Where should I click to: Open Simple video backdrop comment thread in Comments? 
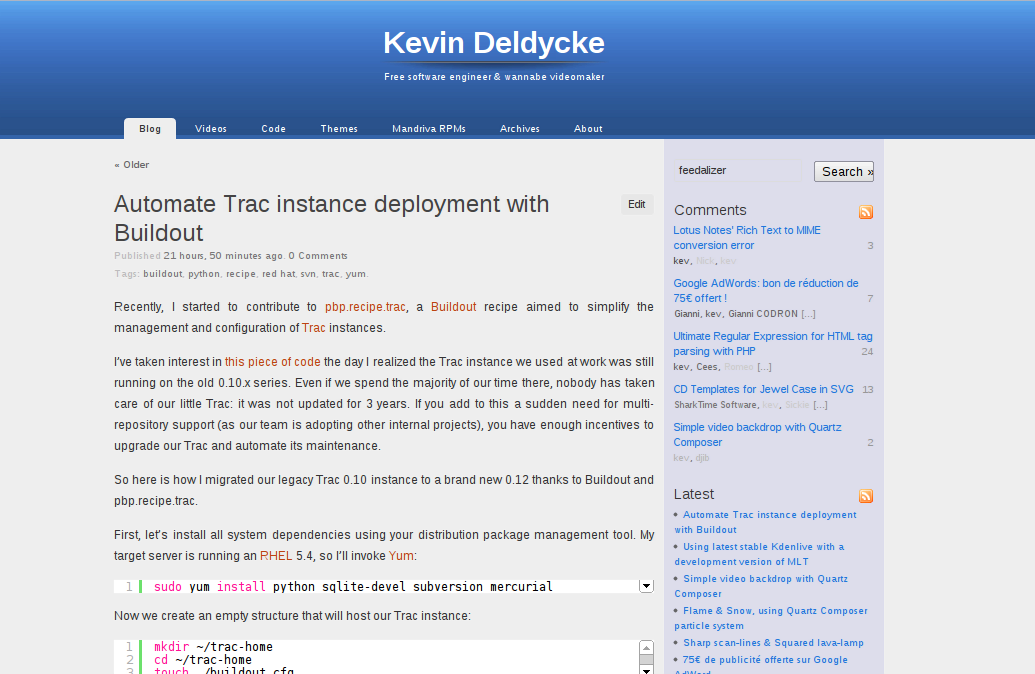coord(757,435)
